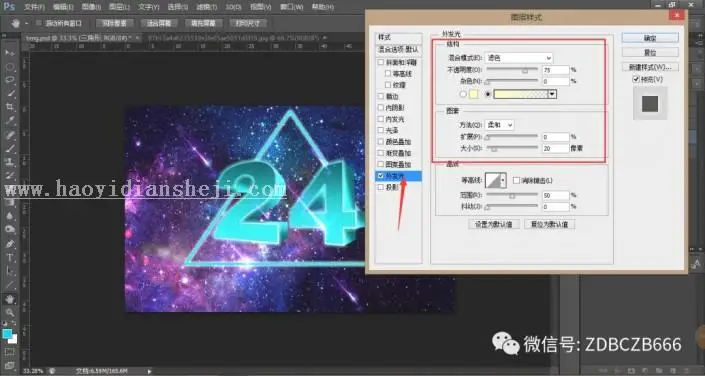Select the Crop tool
The height and width of the screenshot is (376, 705).
10,107
